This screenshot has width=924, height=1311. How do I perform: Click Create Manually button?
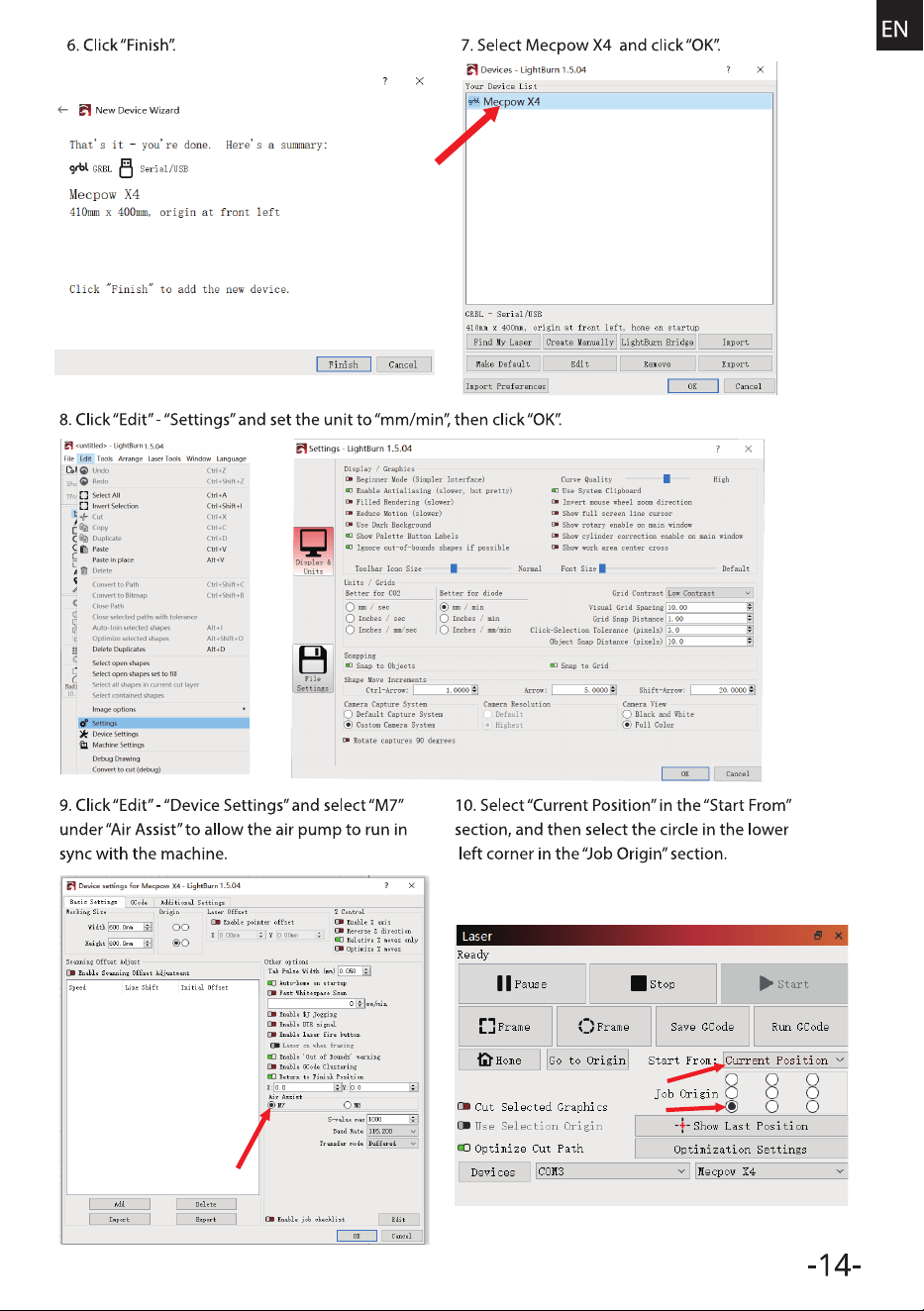click(x=579, y=342)
